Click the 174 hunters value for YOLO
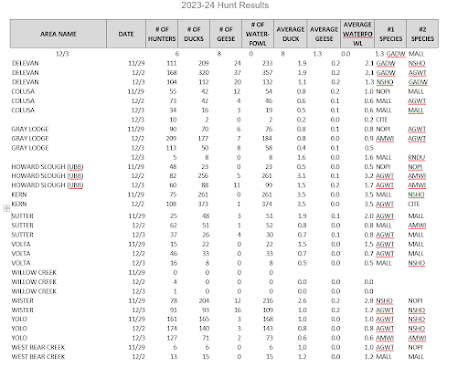Image resolution: width=468 pixels, height=368 pixels. [x=172, y=328]
